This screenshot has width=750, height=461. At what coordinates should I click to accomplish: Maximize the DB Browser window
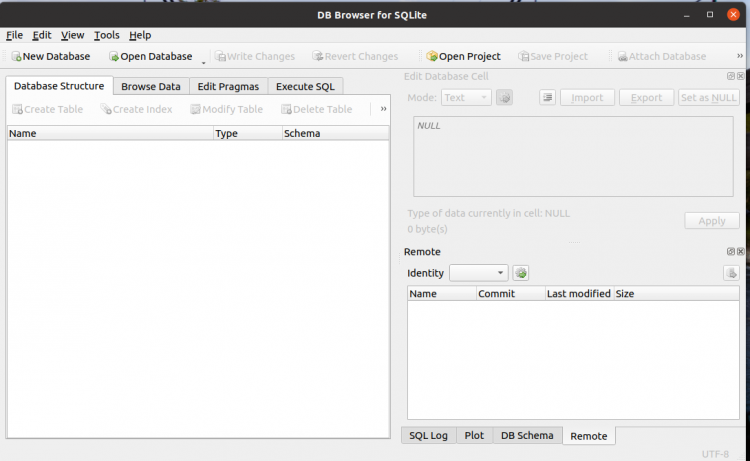[710, 15]
